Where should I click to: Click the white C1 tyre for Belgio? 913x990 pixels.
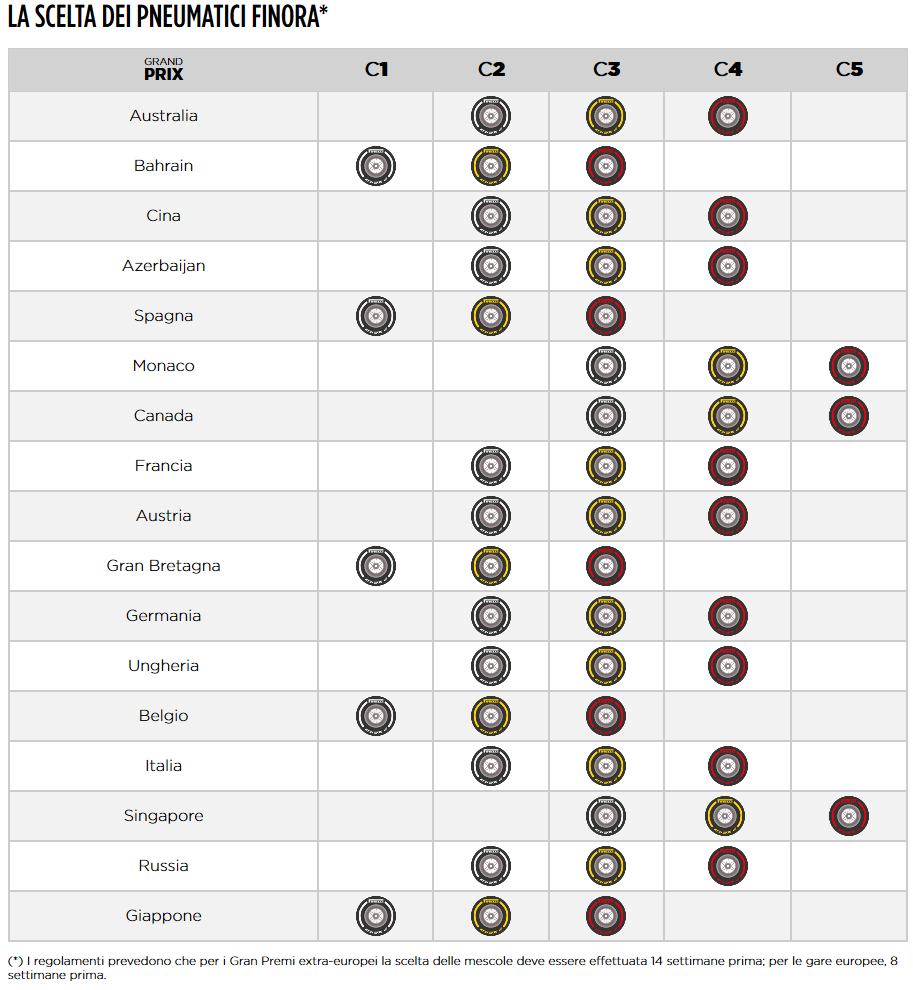376,716
